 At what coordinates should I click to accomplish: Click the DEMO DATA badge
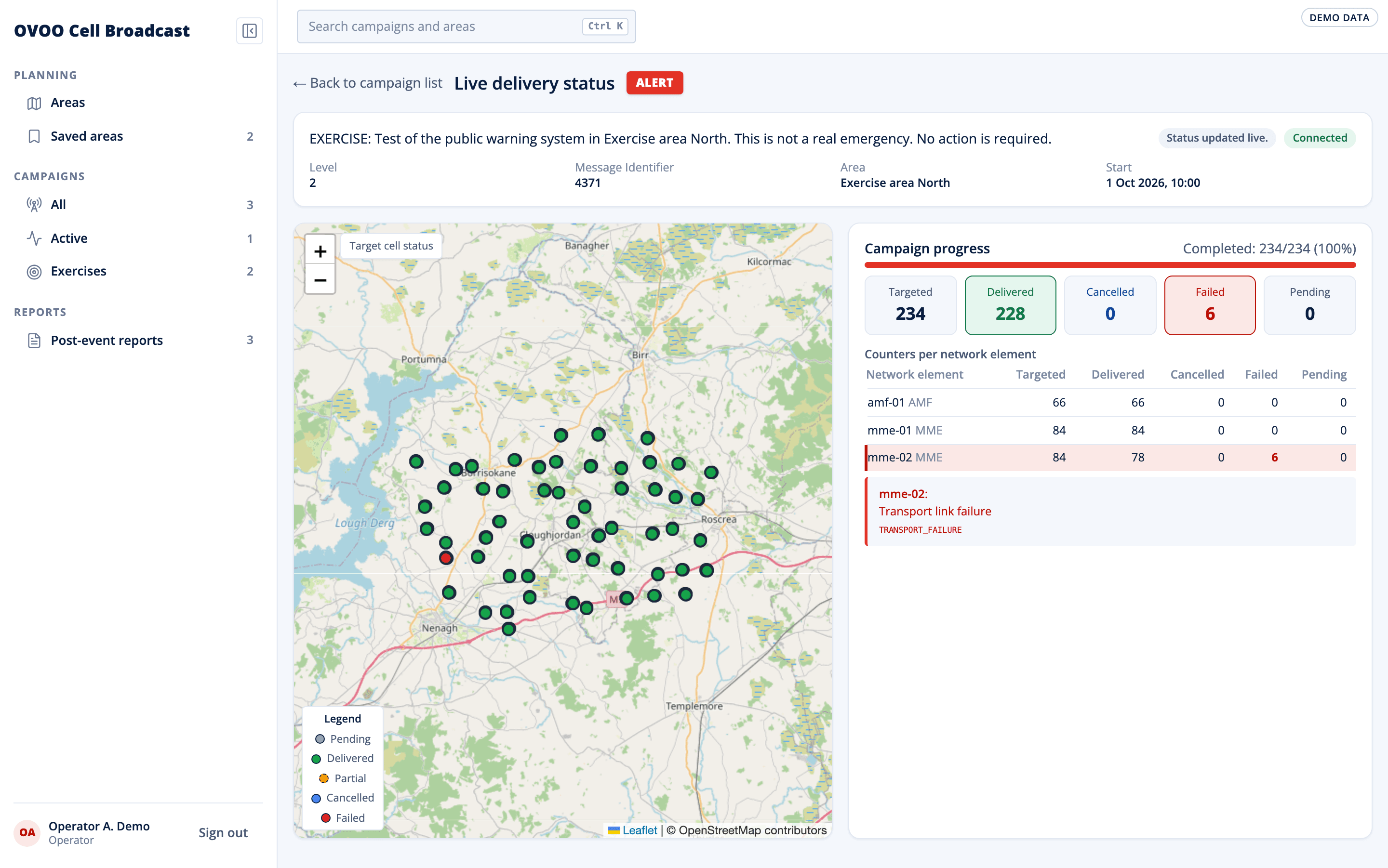[1339, 18]
